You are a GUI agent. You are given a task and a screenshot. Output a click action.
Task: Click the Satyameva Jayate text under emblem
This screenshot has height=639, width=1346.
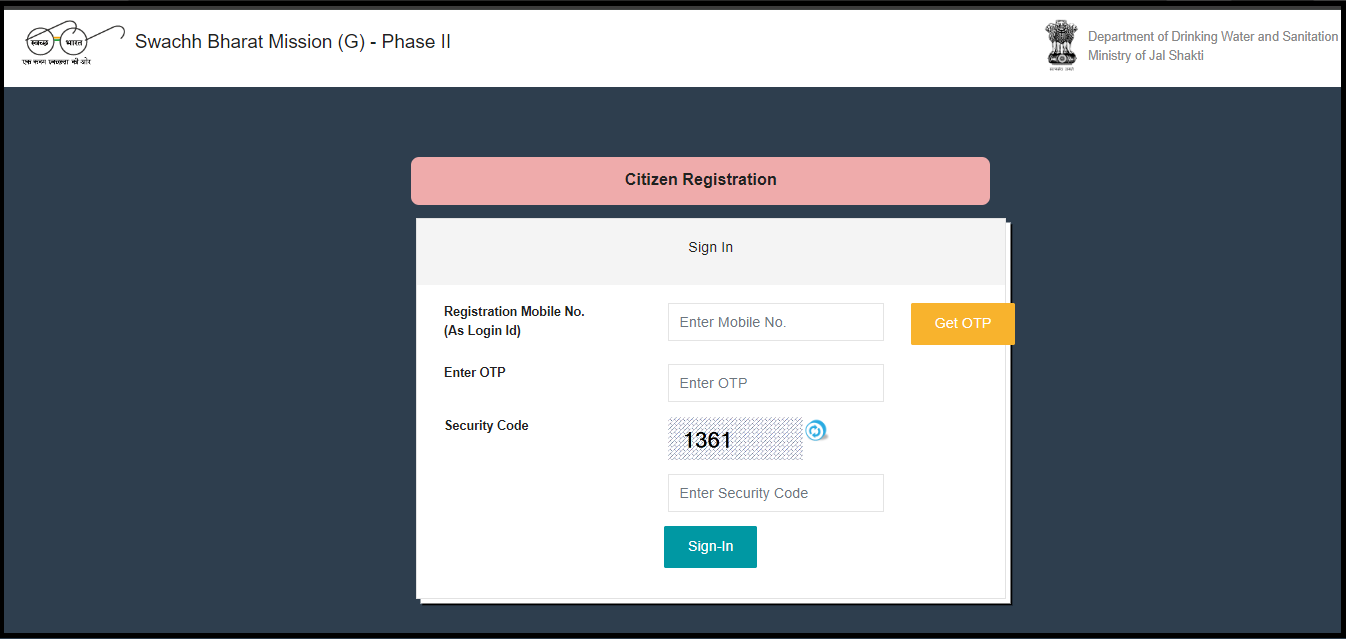1062,68
